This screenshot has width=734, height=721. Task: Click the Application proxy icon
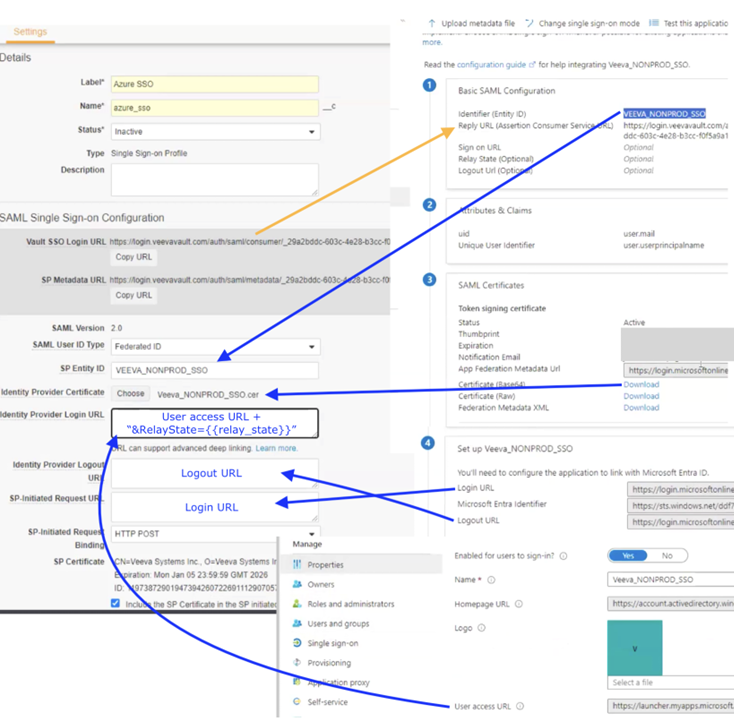[x=297, y=682]
